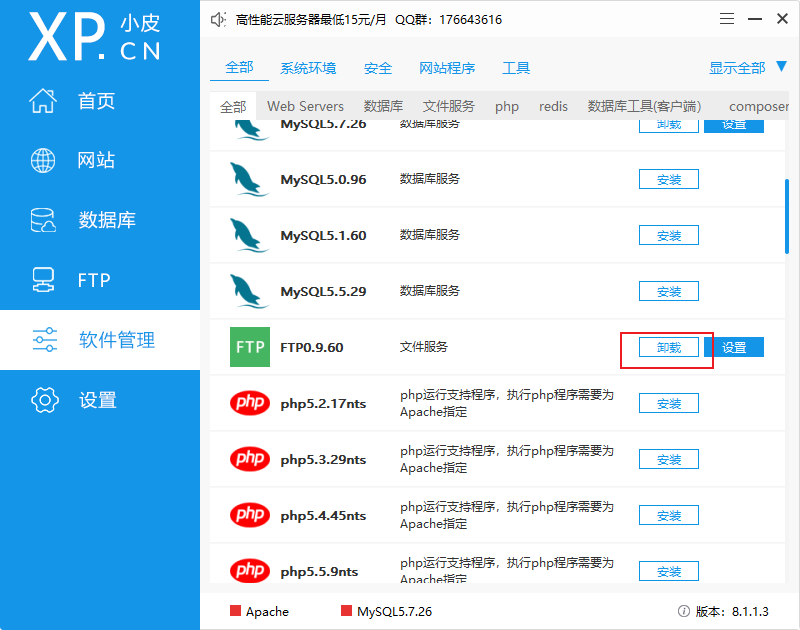Click the FTP server icon in sidebar
Image resolution: width=800 pixels, height=630 pixels.
[x=43, y=280]
